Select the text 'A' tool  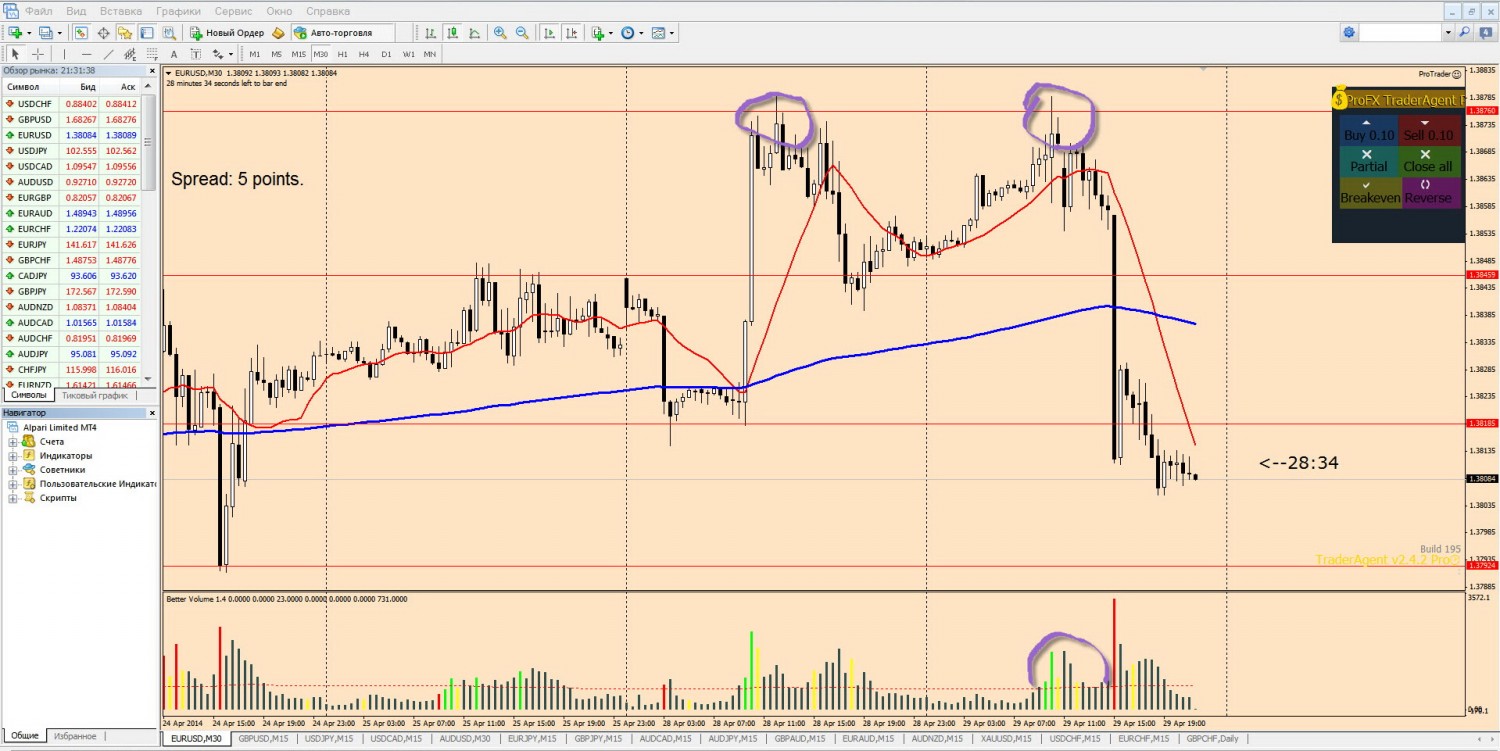click(x=174, y=54)
